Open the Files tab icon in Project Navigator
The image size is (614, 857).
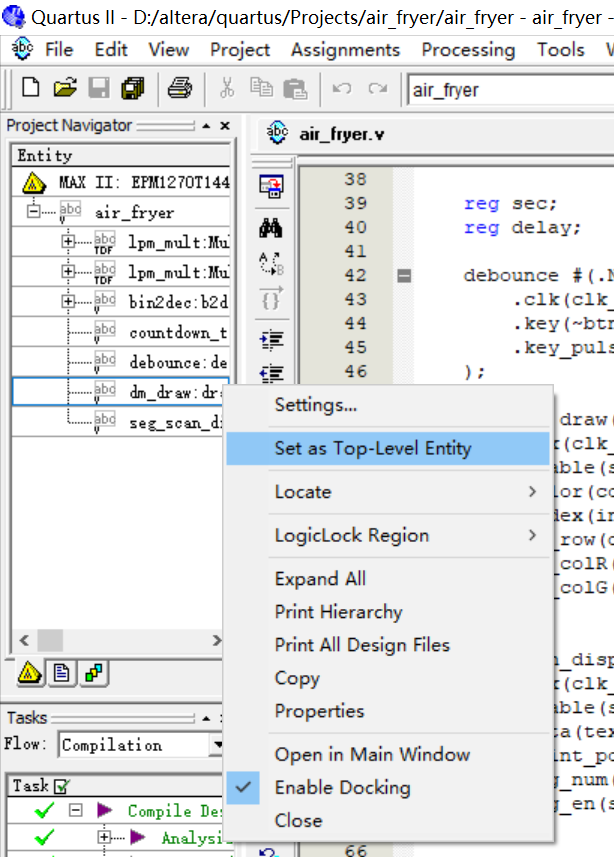click(61, 673)
